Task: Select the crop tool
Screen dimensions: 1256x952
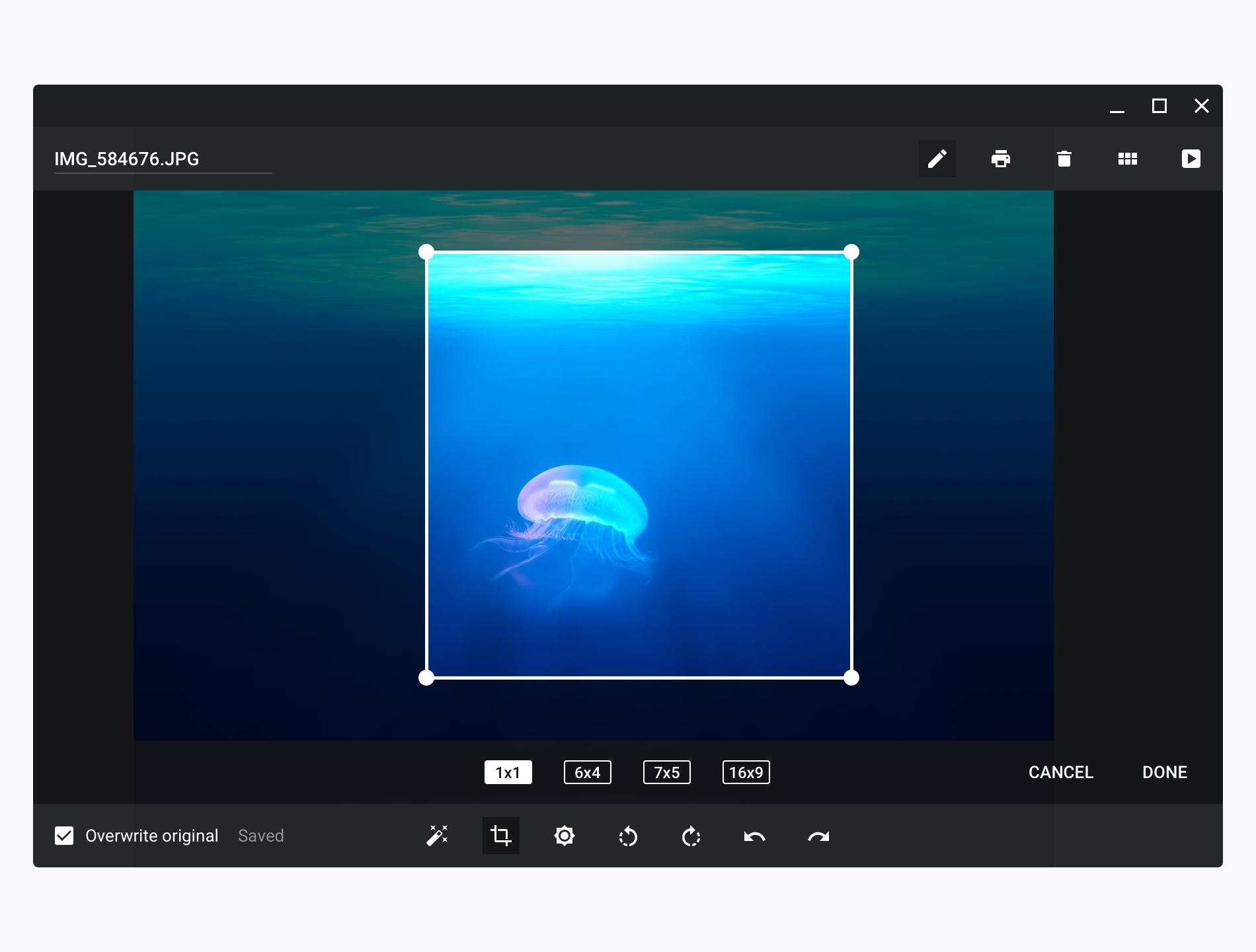Action: pyautogui.click(x=500, y=836)
